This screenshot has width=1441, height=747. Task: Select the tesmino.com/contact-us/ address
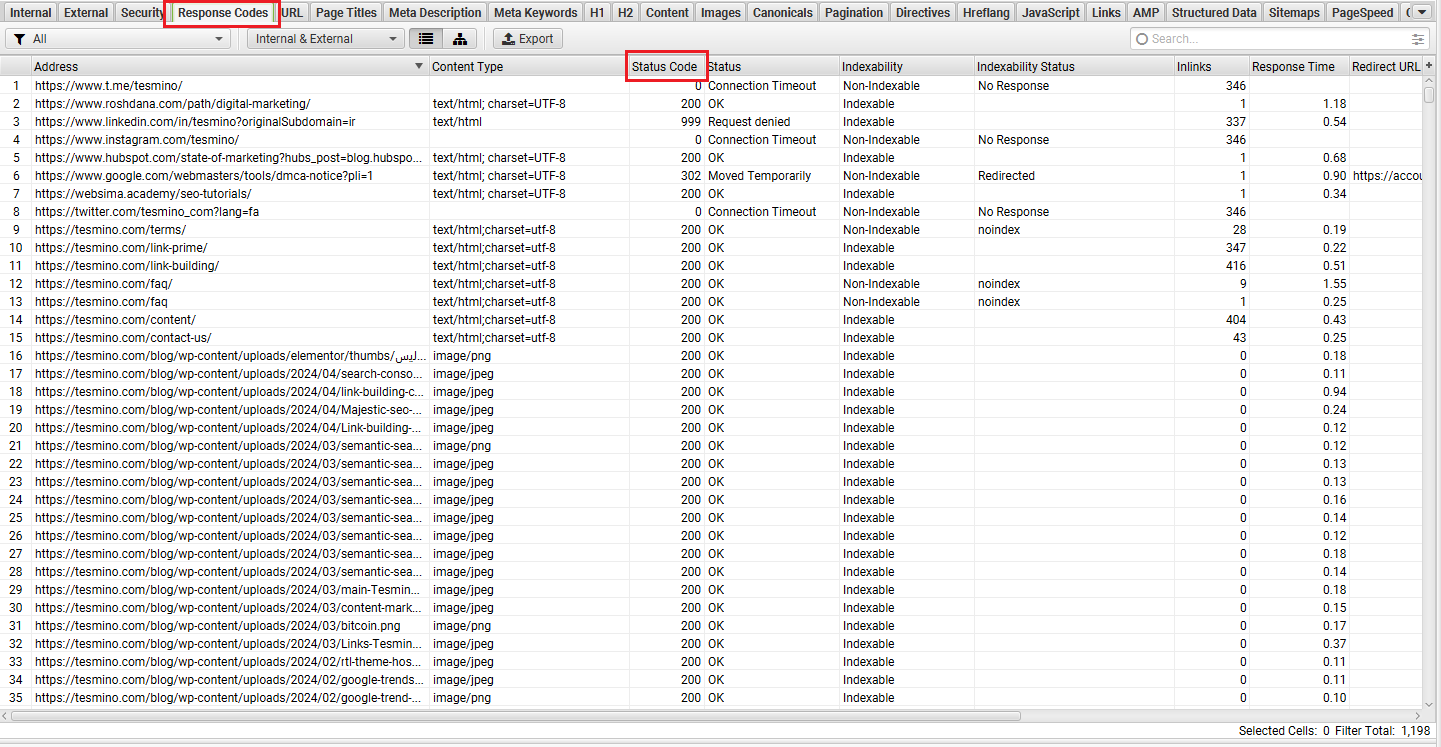coord(123,338)
